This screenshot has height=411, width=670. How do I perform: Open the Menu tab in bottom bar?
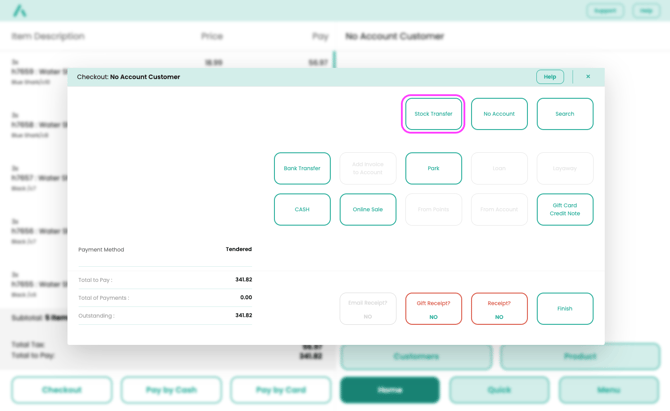(x=608, y=390)
